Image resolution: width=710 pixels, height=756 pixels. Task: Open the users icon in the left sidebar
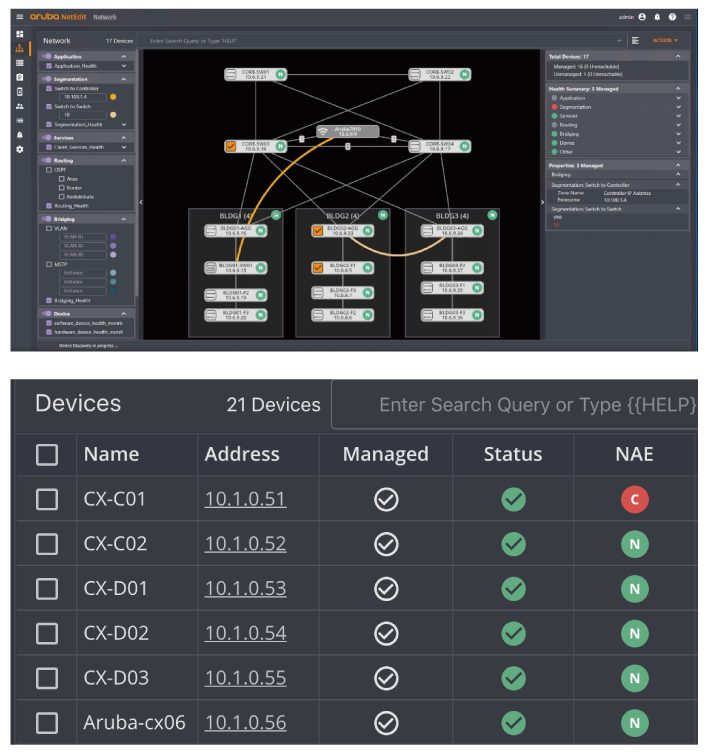(x=19, y=106)
